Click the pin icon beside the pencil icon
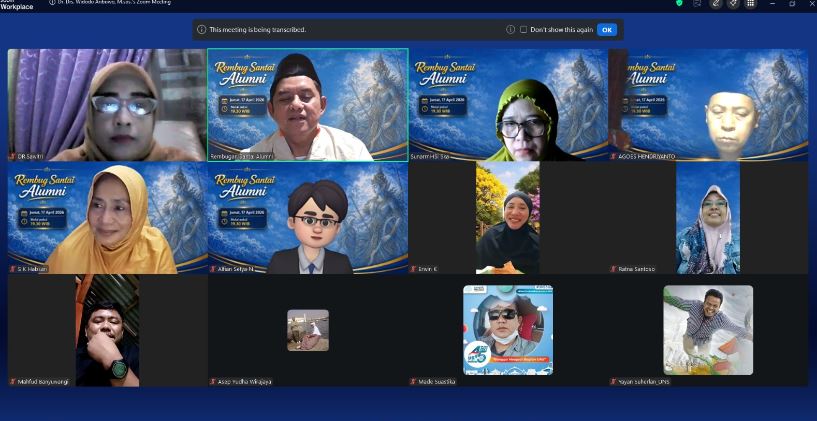 coord(733,3)
